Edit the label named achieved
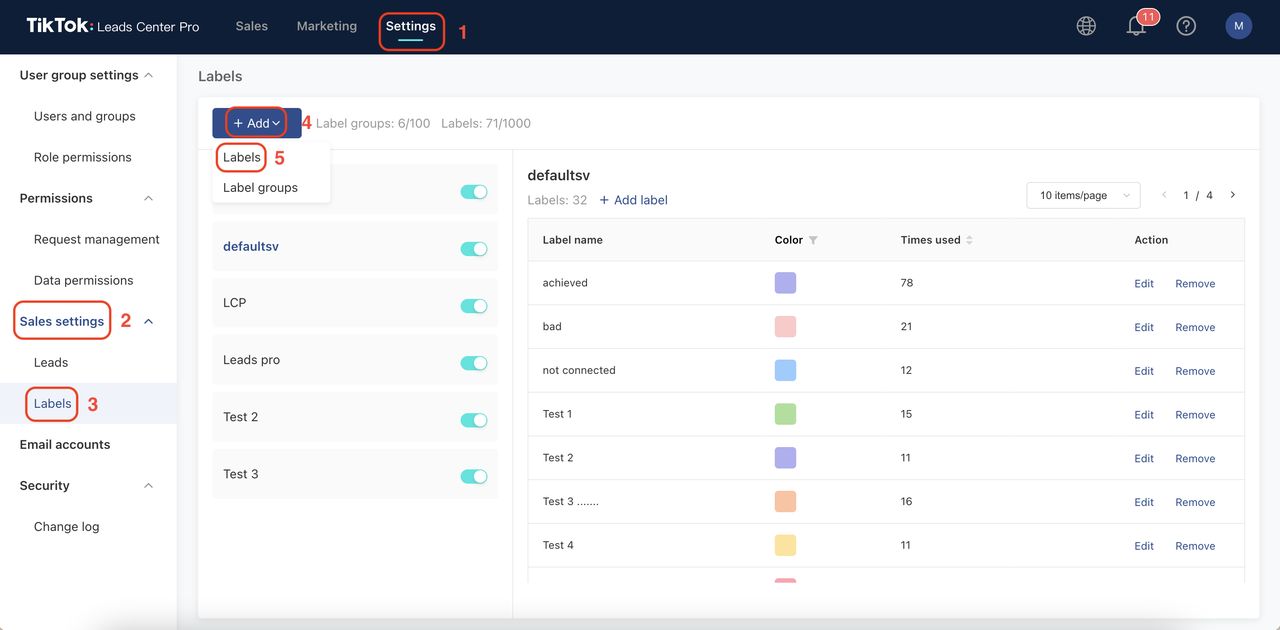This screenshot has height=630, width=1280. tap(1143, 283)
